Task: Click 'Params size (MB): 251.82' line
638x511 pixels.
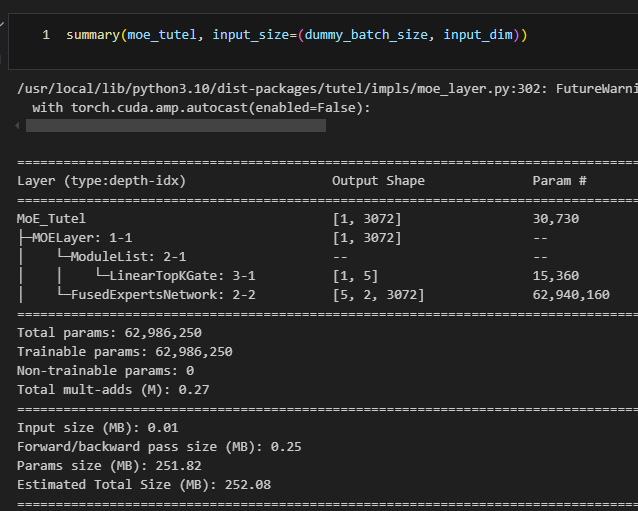Action: click(x=109, y=466)
